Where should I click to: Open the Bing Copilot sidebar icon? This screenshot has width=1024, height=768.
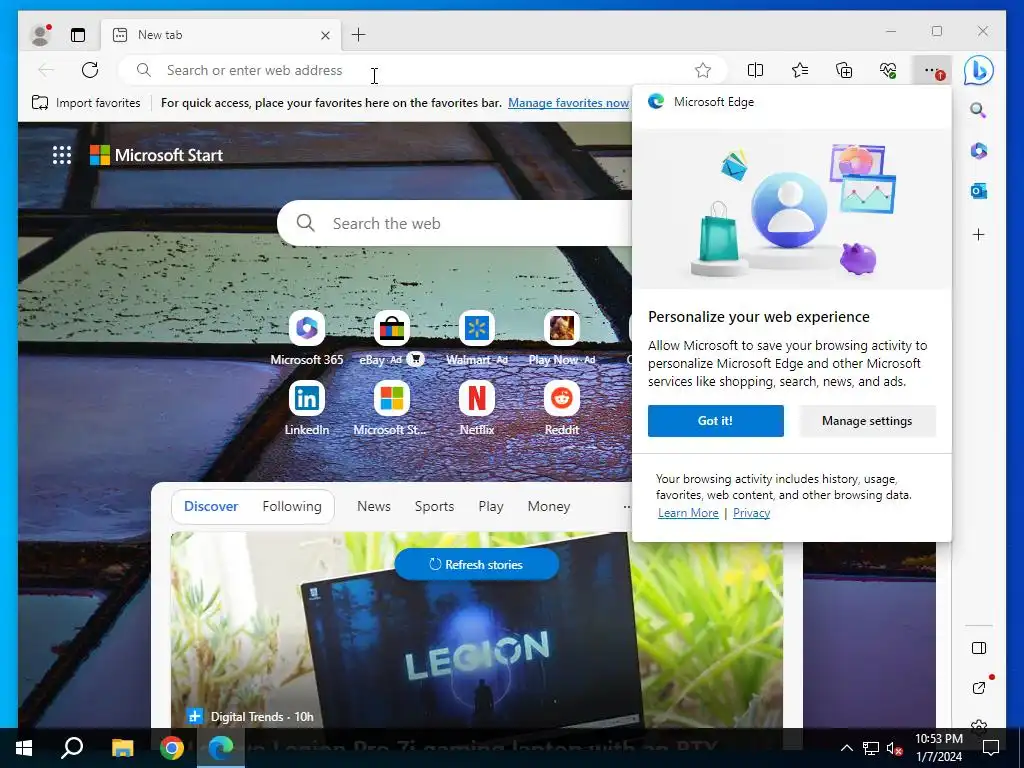click(978, 71)
